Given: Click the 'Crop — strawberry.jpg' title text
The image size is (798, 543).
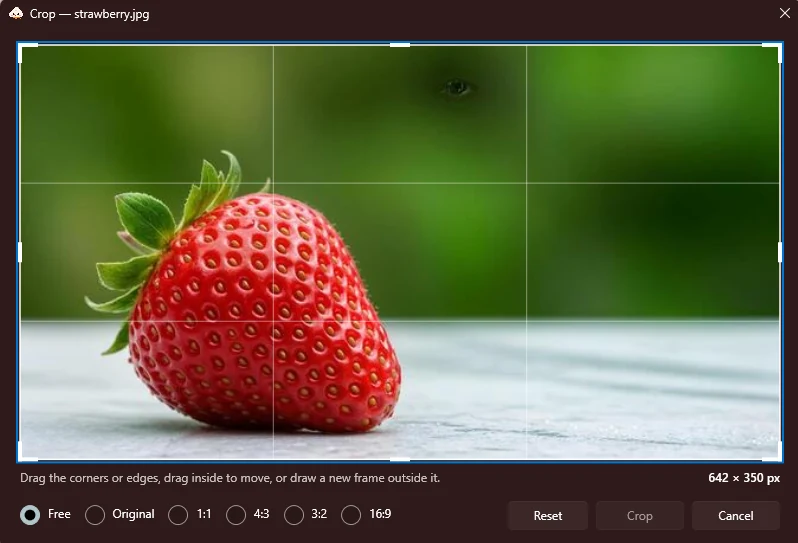Looking at the screenshot, I should [x=90, y=14].
